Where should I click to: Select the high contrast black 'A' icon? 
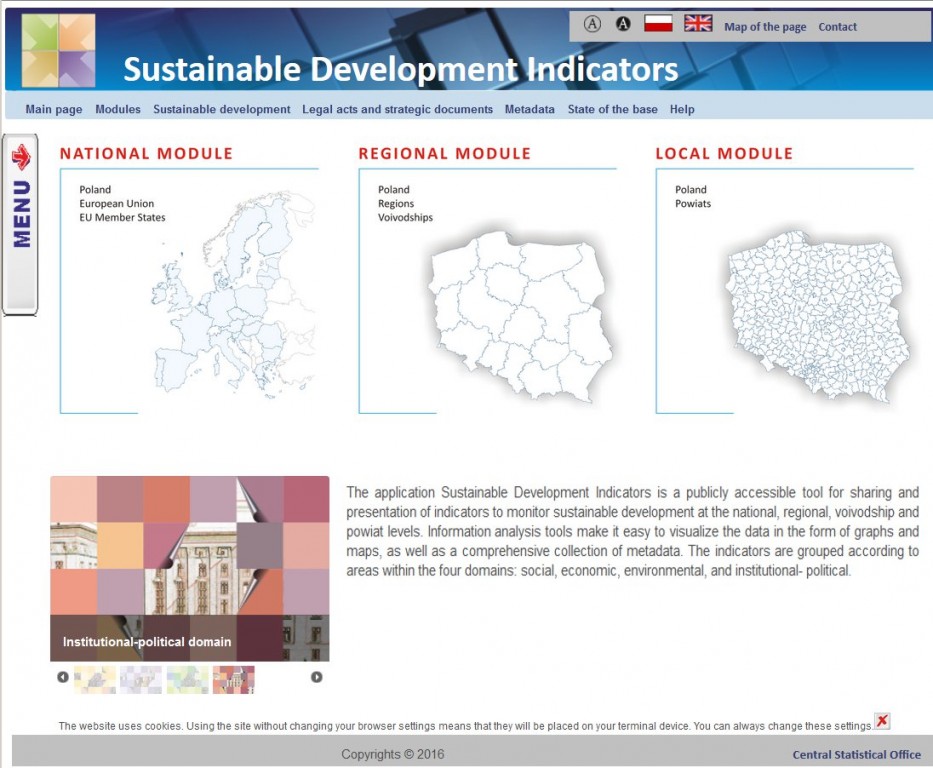[x=623, y=24]
